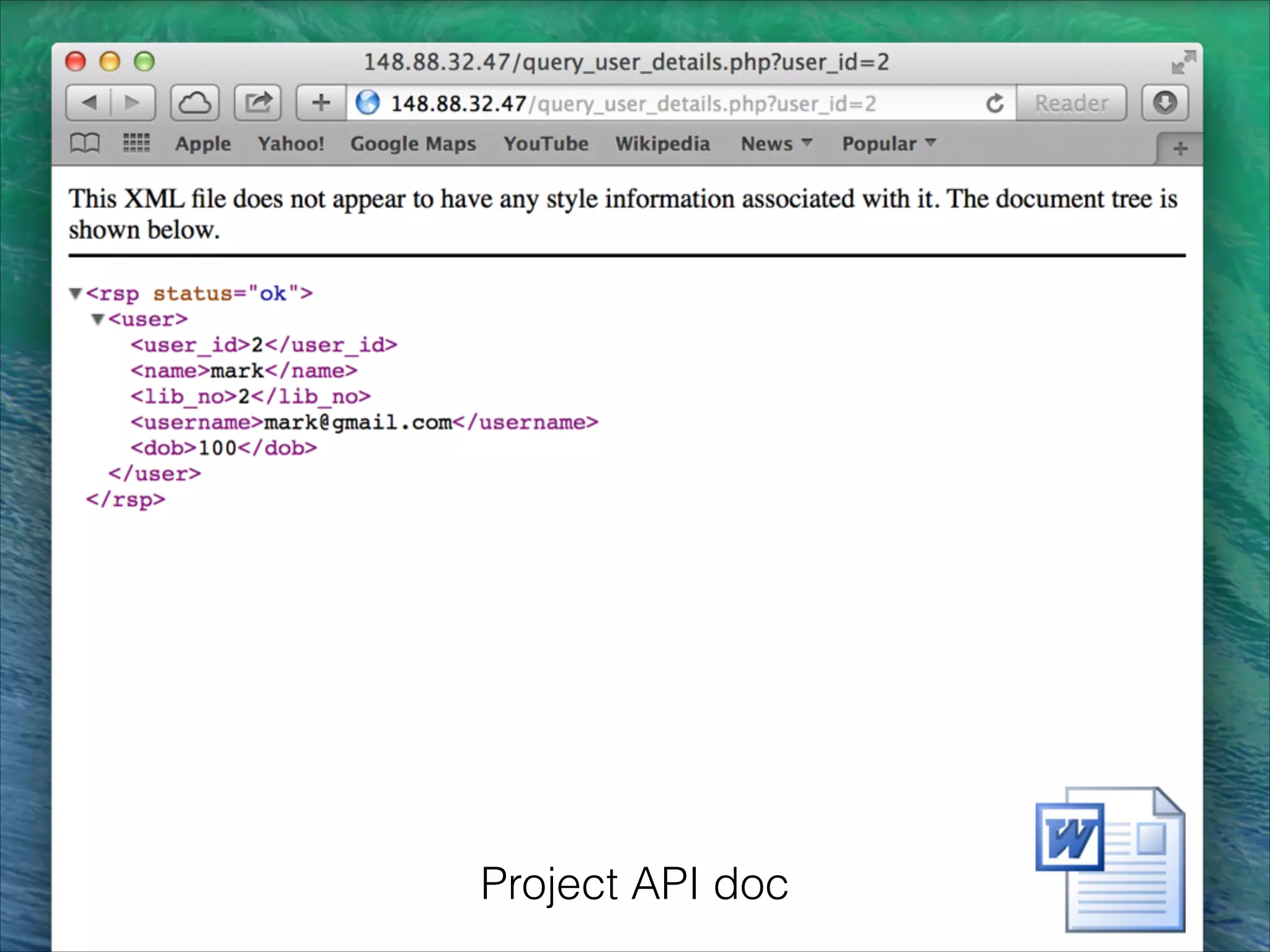Click the username mark@gmail.com line

click(364, 422)
